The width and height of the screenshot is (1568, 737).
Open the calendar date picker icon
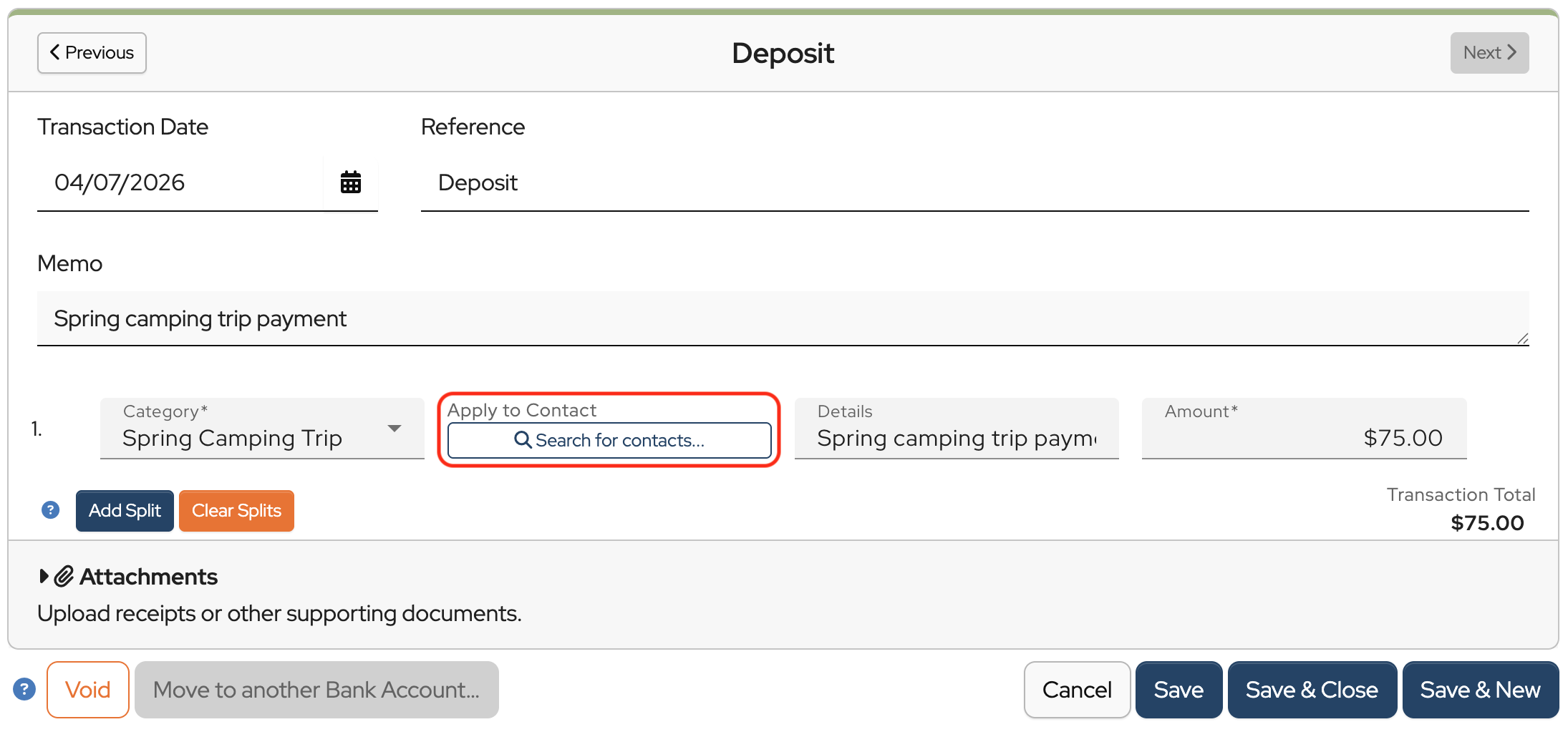(350, 182)
